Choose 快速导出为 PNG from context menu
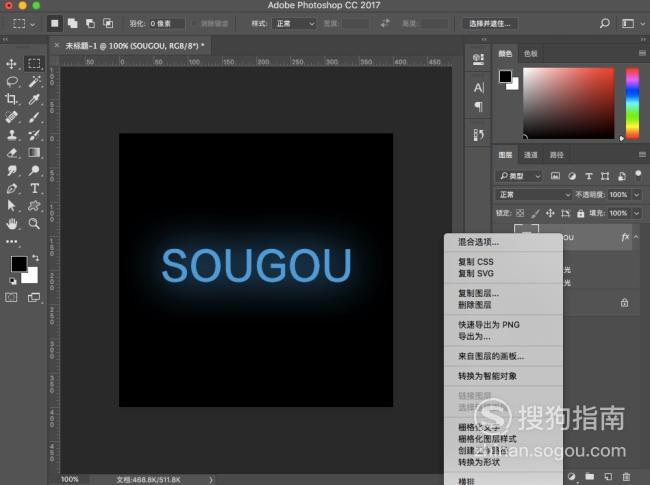Screen dimensions: 650x485 pyautogui.click(x=503, y=325)
